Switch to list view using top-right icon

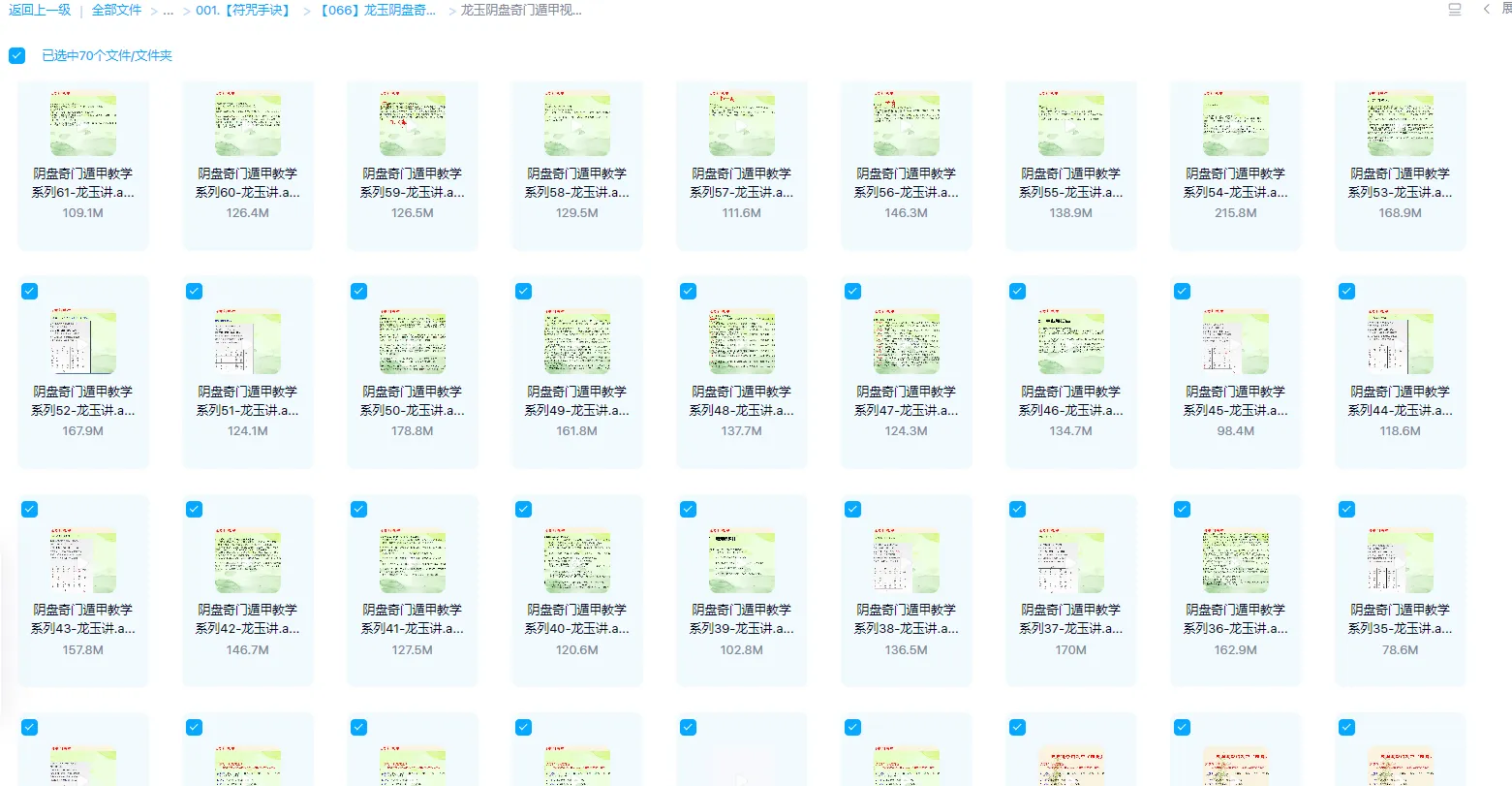tap(1454, 10)
